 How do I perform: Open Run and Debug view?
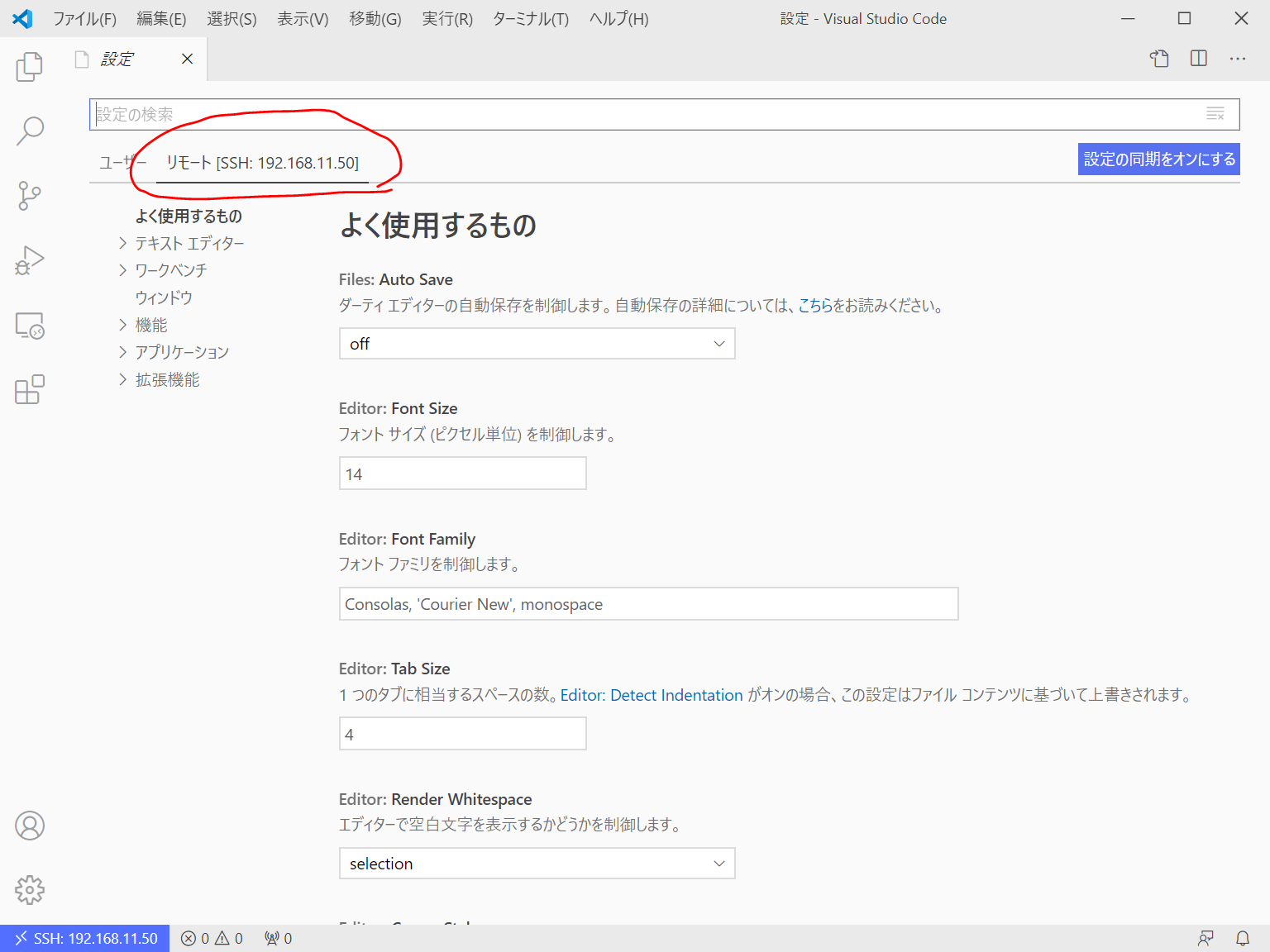(30, 260)
